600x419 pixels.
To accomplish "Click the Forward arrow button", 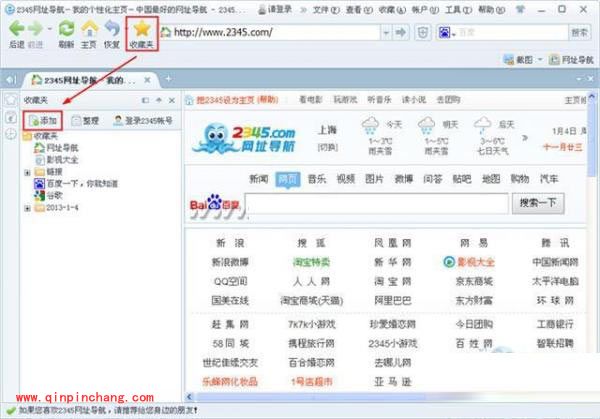I will pyautogui.click(x=36, y=29).
